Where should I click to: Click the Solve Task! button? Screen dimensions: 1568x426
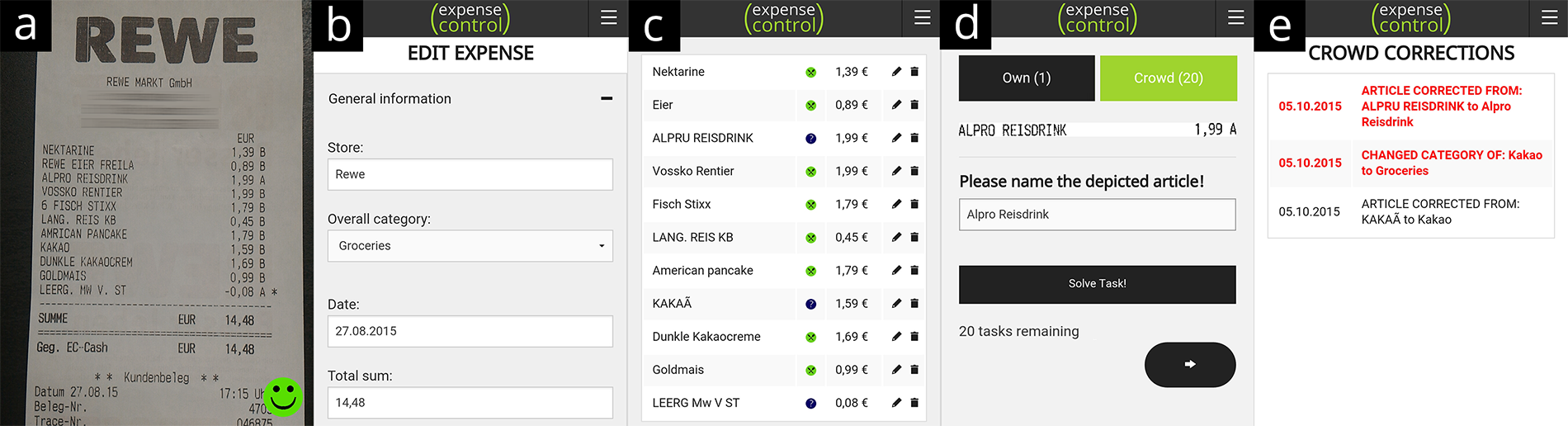(1098, 284)
